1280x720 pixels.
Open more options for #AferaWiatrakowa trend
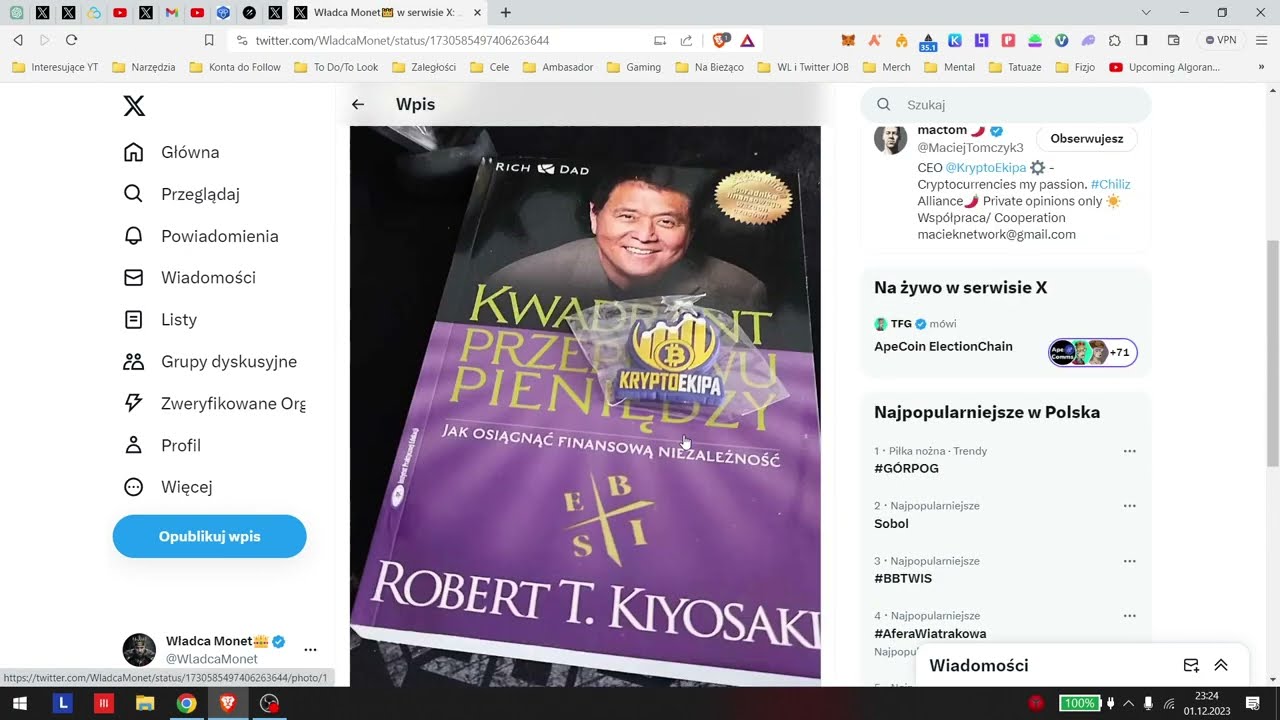coord(1129,616)
